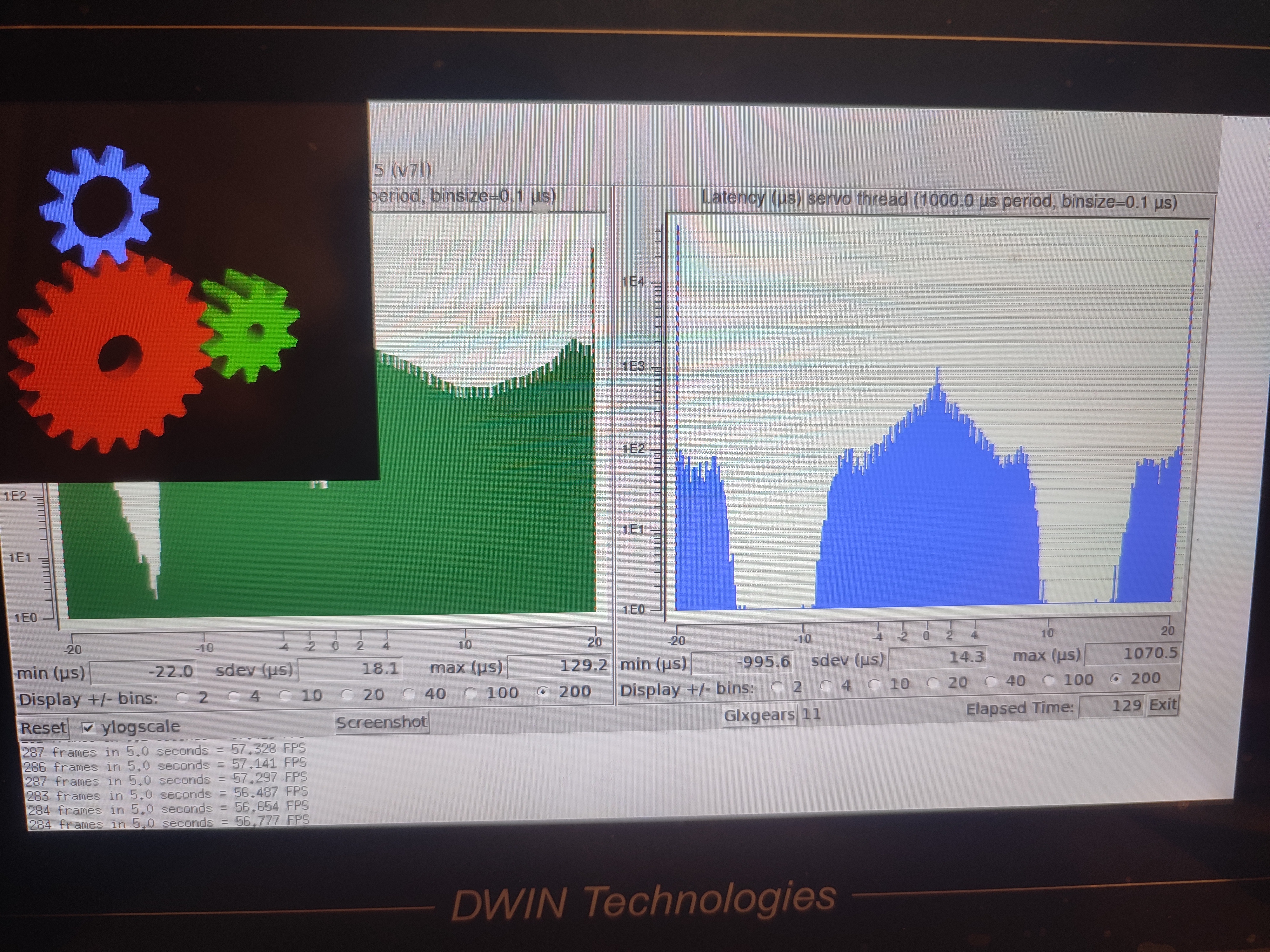Select 10 bins on servo thread display
Image resolution: width=1270 pixels, height=952 pixels.
(x=874, y=684)
